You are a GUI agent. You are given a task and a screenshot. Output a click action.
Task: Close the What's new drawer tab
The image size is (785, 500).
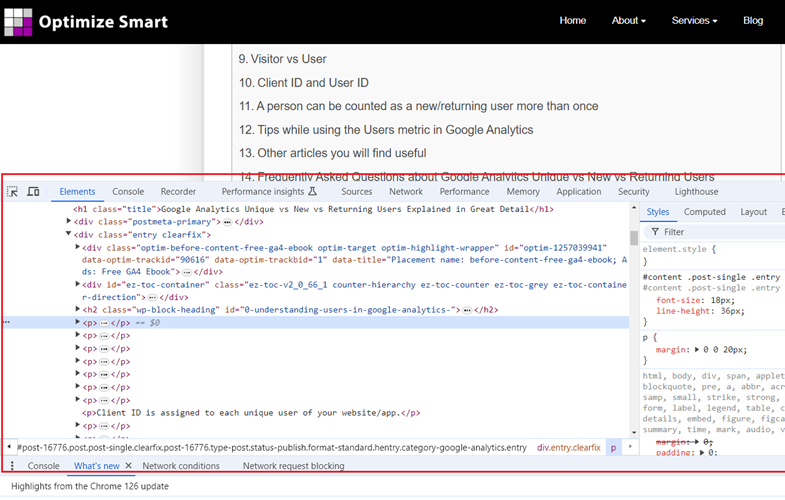pos(129,465)
